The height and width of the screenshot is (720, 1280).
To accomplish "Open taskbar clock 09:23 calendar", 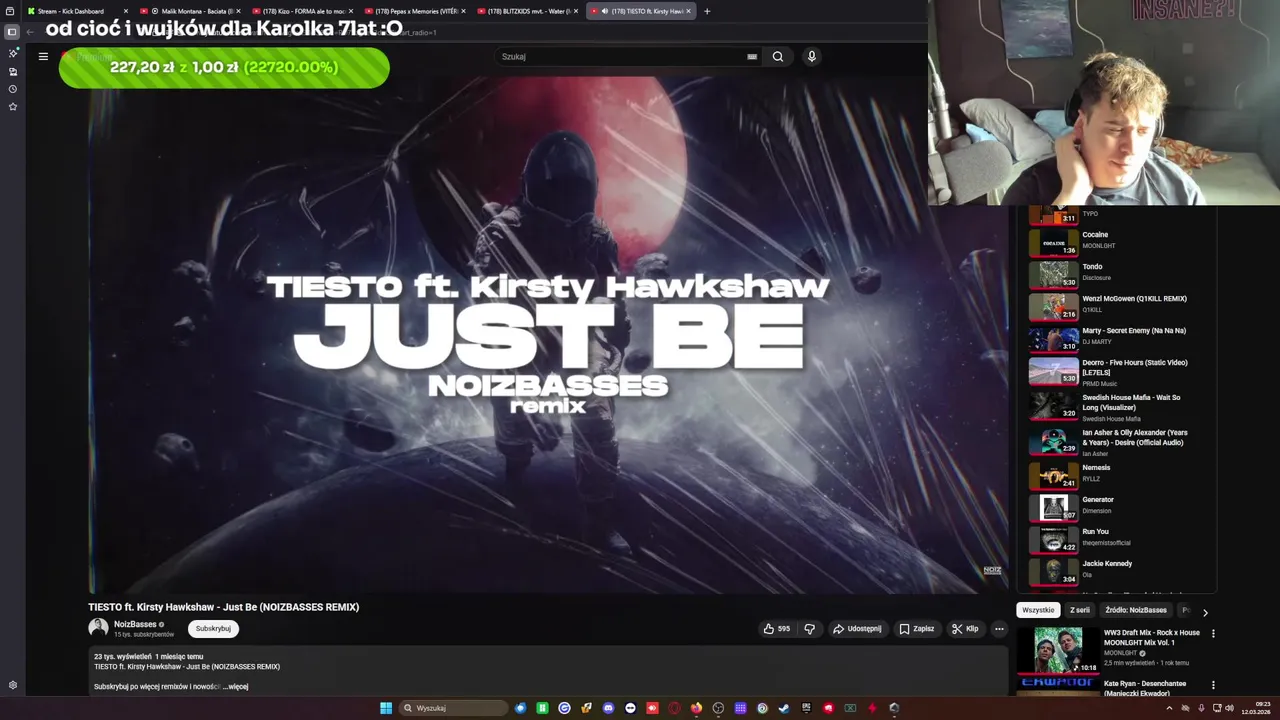I will (x=1256, y=708).
